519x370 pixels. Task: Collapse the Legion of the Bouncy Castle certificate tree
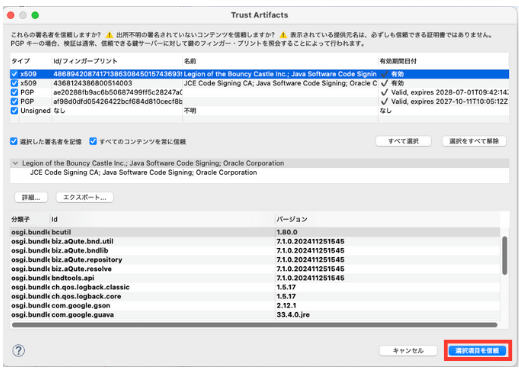click(x=15, y=163)
